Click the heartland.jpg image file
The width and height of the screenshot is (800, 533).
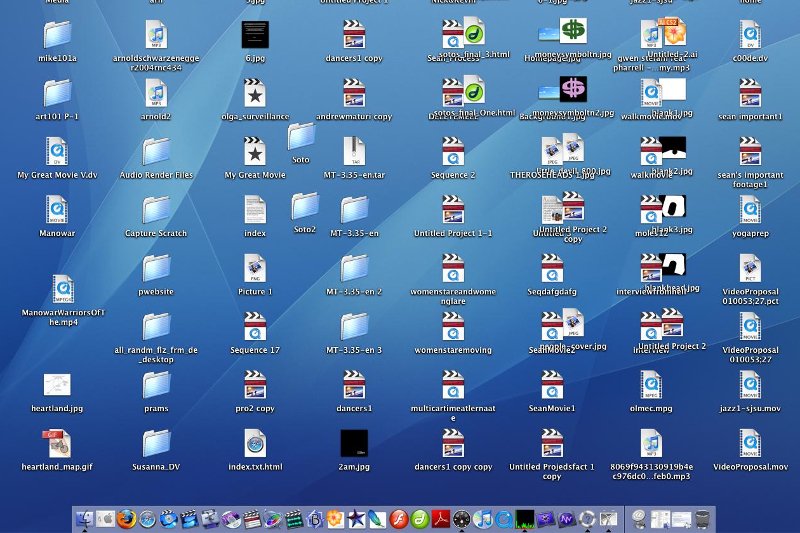pyautogui.click(x=57, y=385)
